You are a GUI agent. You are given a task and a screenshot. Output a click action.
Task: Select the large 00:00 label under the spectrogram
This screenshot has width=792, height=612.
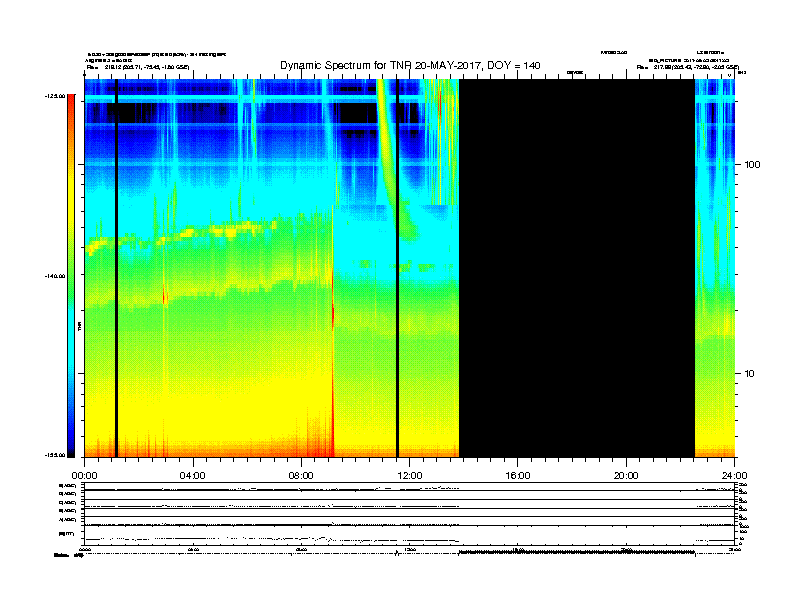click(x=84, y=476)
